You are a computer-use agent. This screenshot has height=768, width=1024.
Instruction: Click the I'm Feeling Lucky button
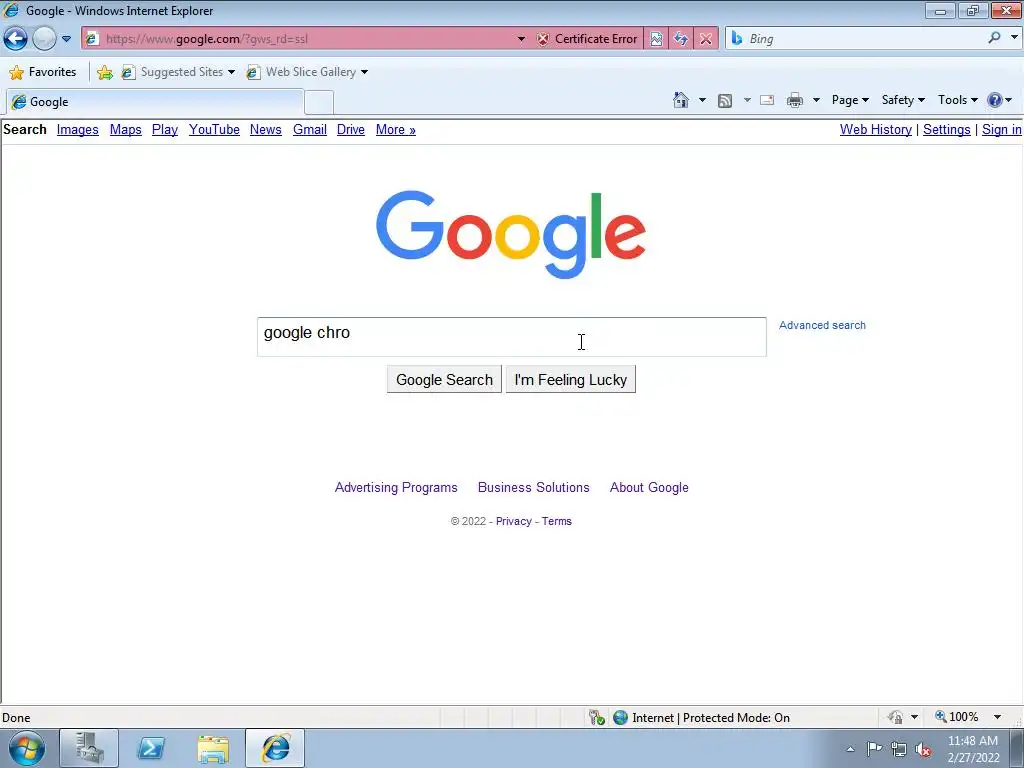pyautogui.click(x=571, y=379)
